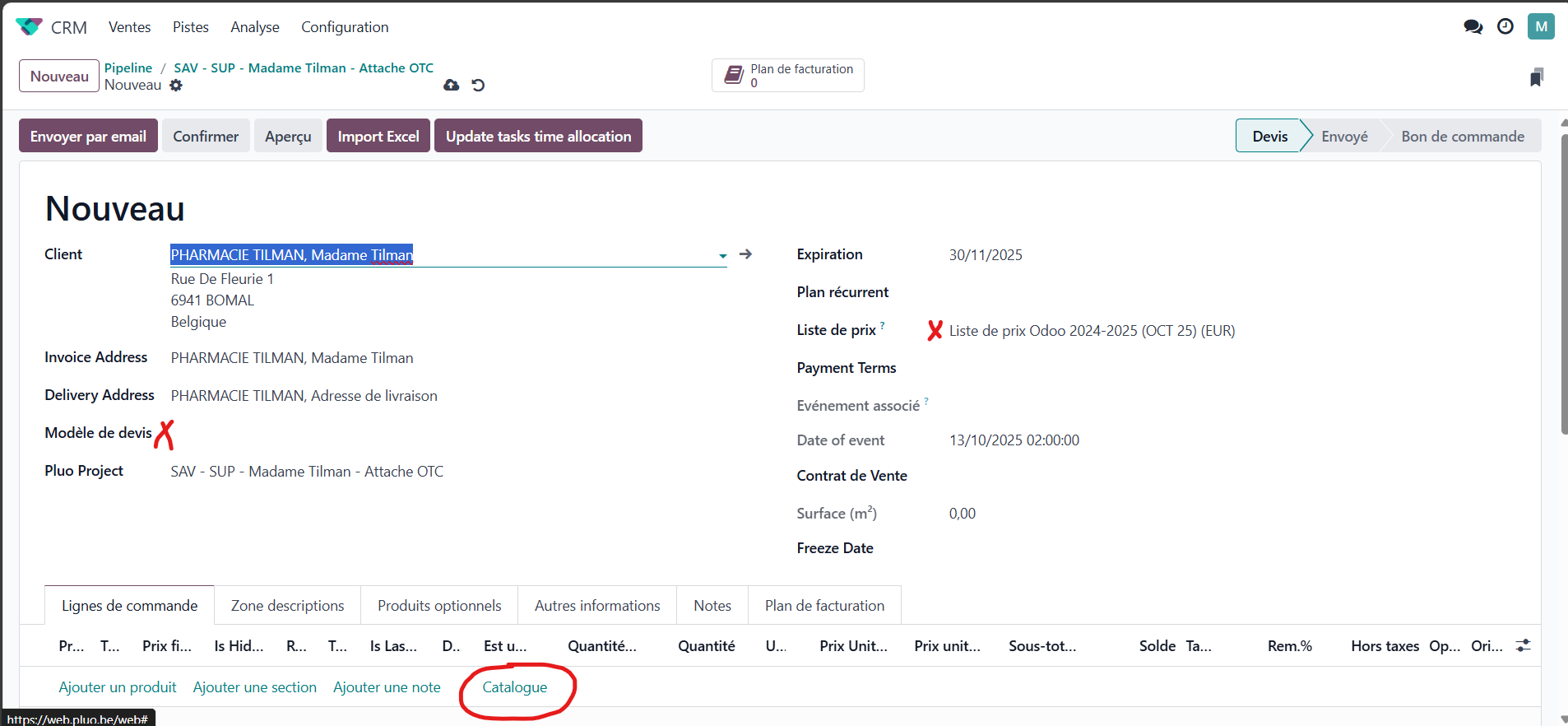Expand the Client dropdown arrow
Screen dimensions: 1568x726
click(x=722, y=256)
